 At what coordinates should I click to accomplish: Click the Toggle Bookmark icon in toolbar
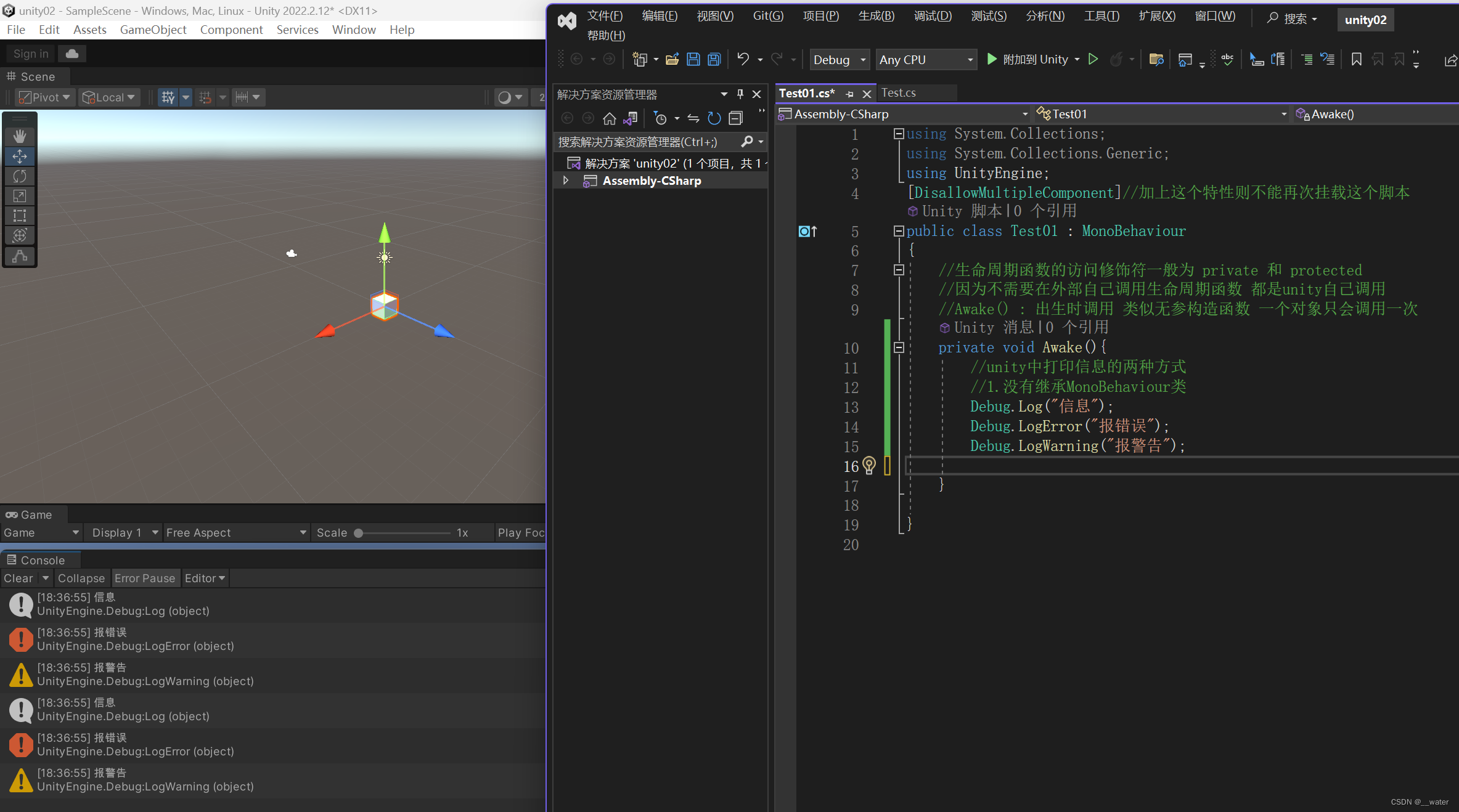click(x=1356, y=59)
